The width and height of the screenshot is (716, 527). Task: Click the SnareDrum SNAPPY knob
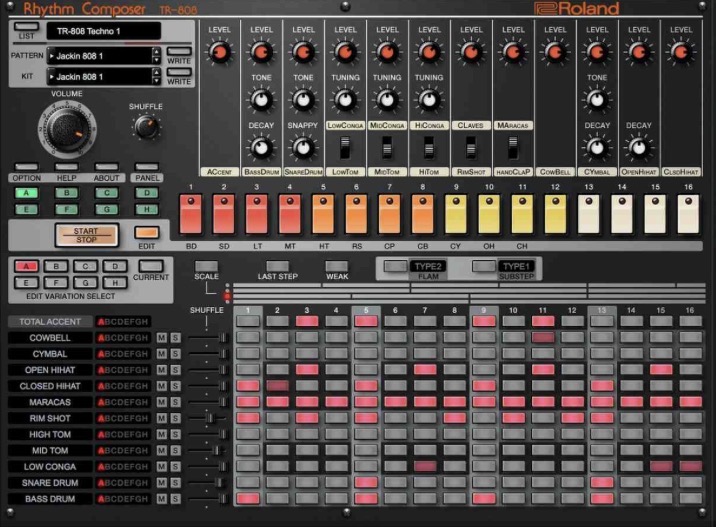[303, 147]
